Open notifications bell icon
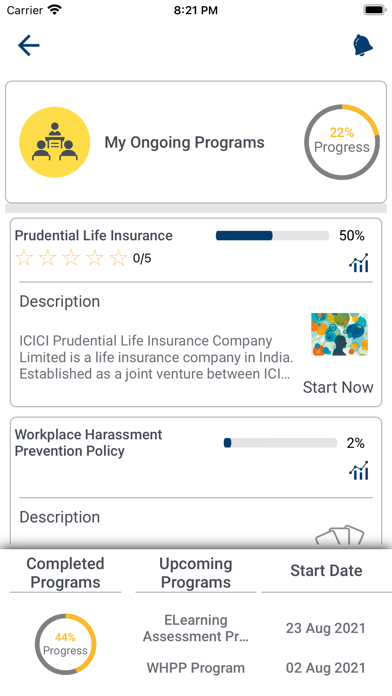The image size is (392, 696). click(x=363, y=45)
